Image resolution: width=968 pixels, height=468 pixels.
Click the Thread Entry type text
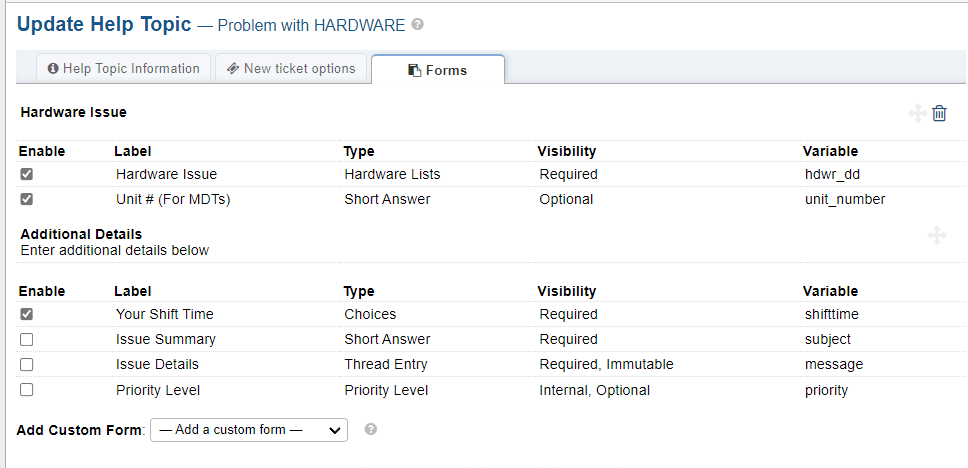coord(386,365)
